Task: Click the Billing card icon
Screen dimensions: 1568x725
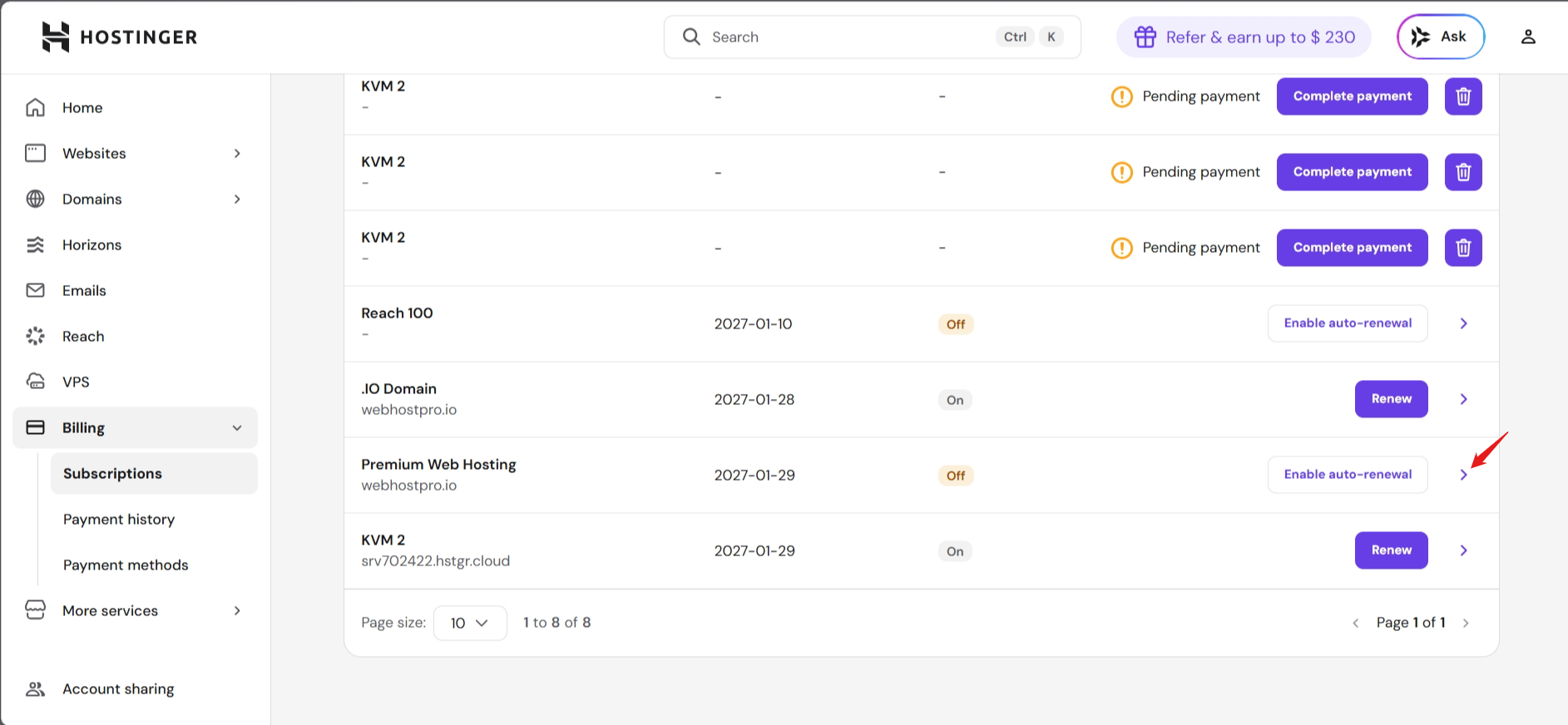Action: (x=35, y=427)
